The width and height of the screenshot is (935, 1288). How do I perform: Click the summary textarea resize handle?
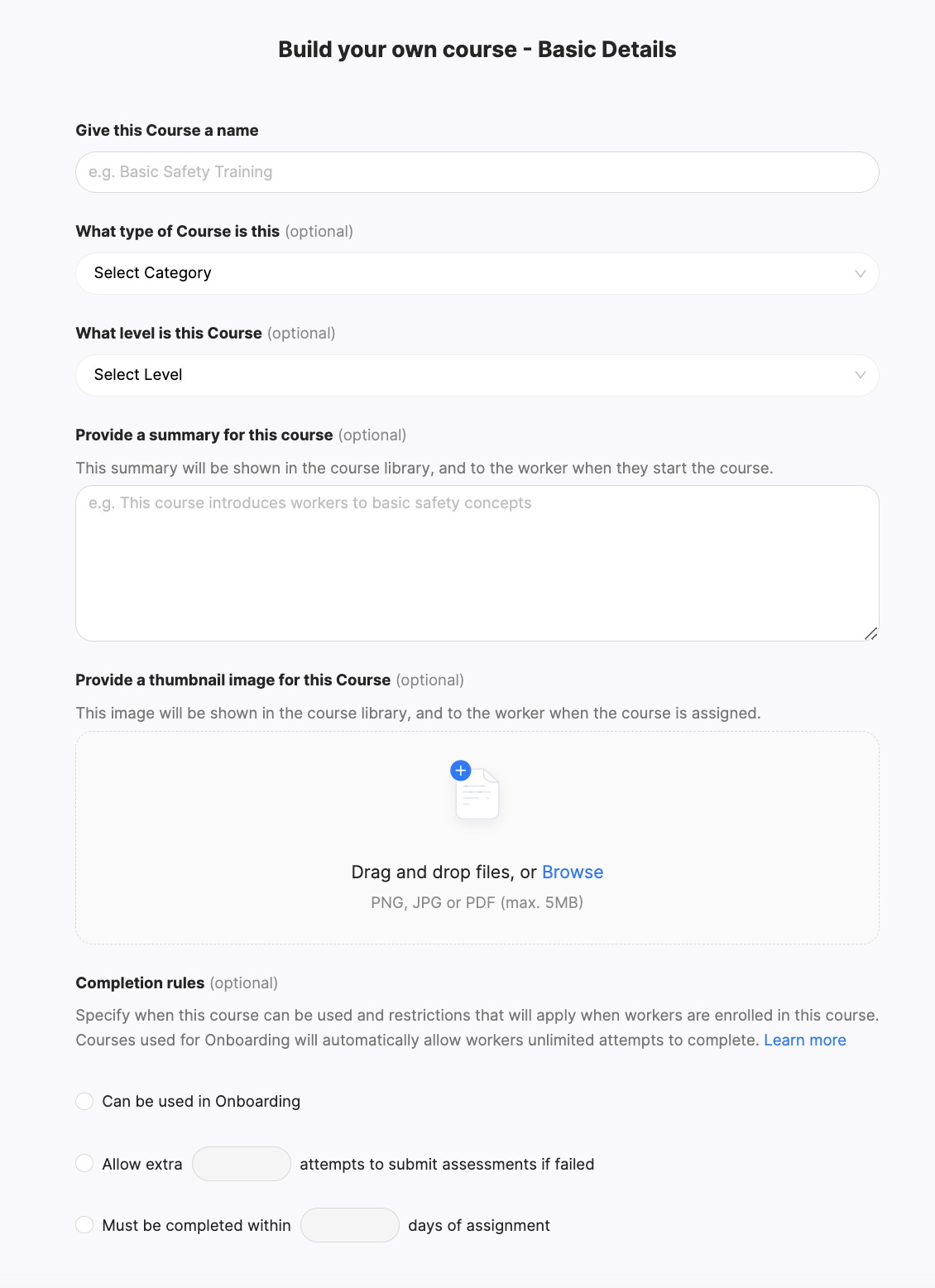pyautogui.click(x=870, y=633)
